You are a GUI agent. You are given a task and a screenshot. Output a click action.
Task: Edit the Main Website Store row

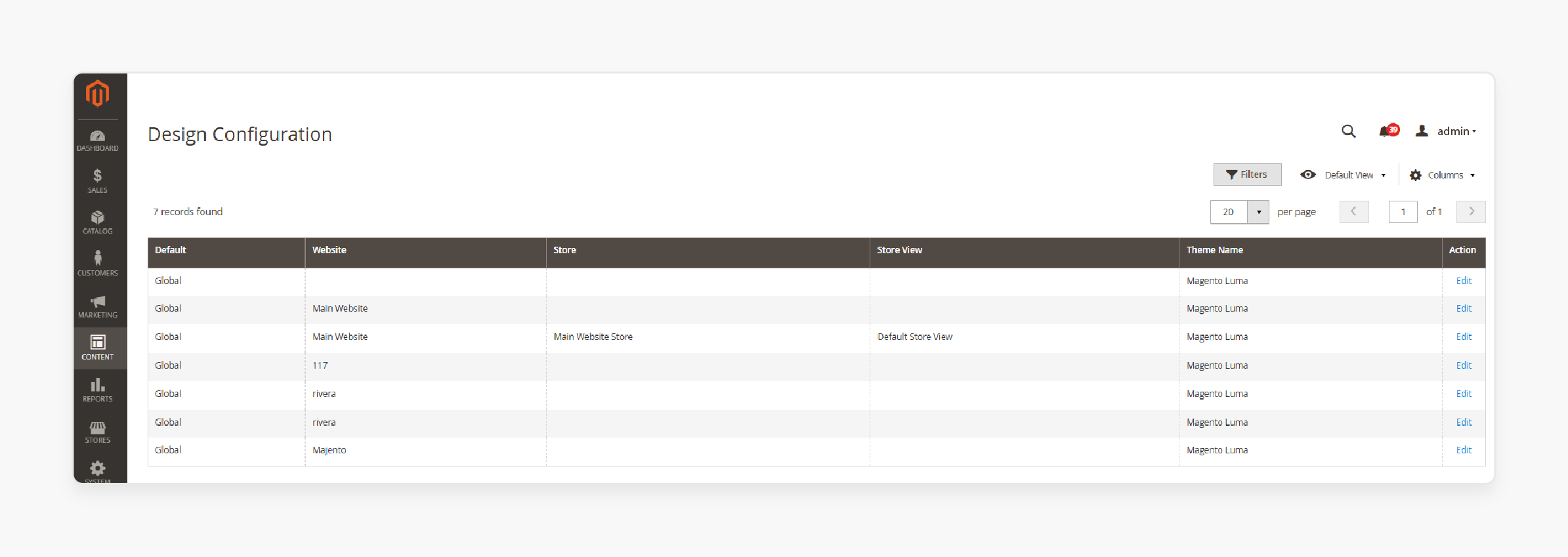tap(1464, 337)
